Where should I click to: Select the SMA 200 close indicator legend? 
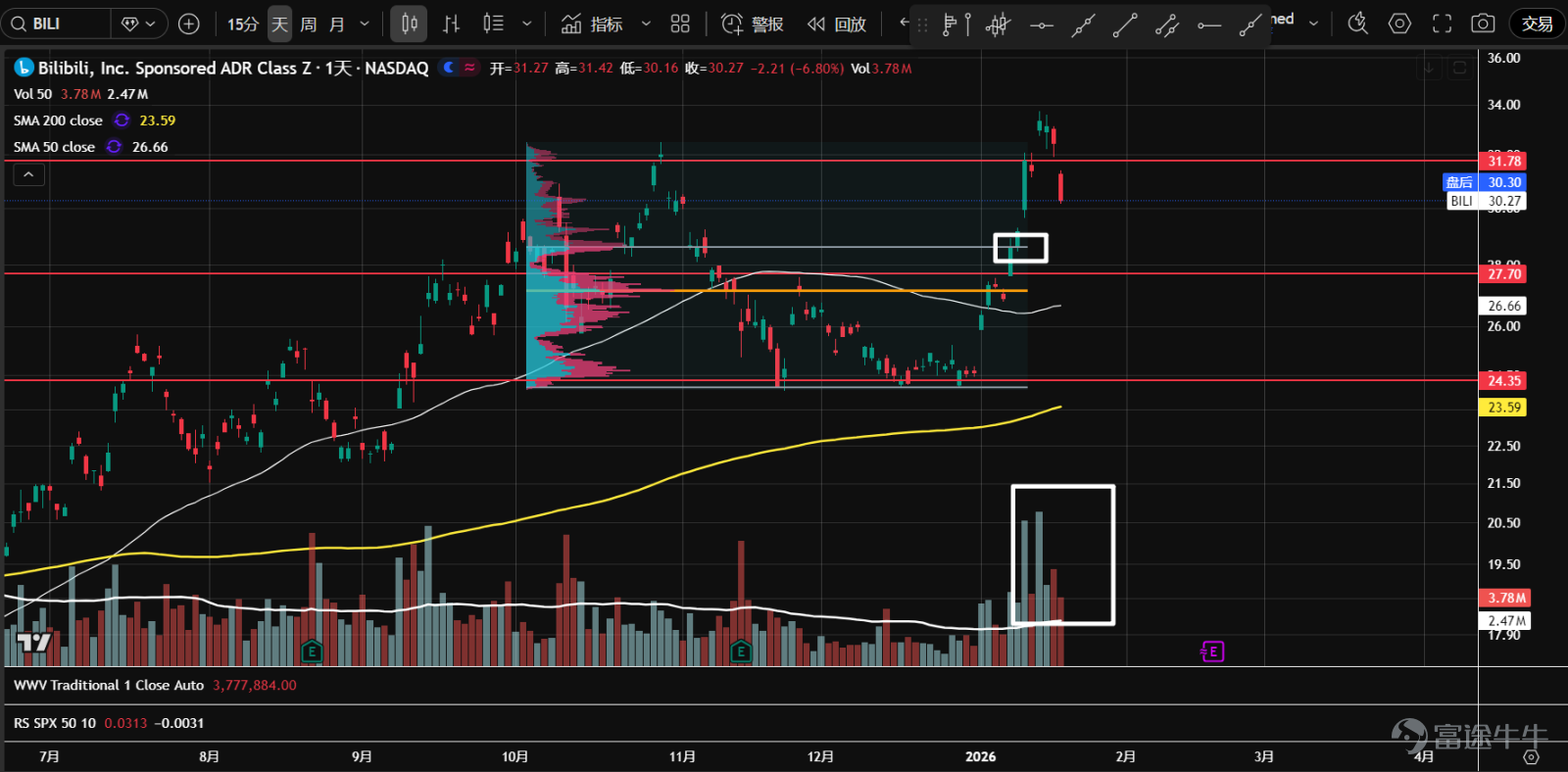point(58,121)
